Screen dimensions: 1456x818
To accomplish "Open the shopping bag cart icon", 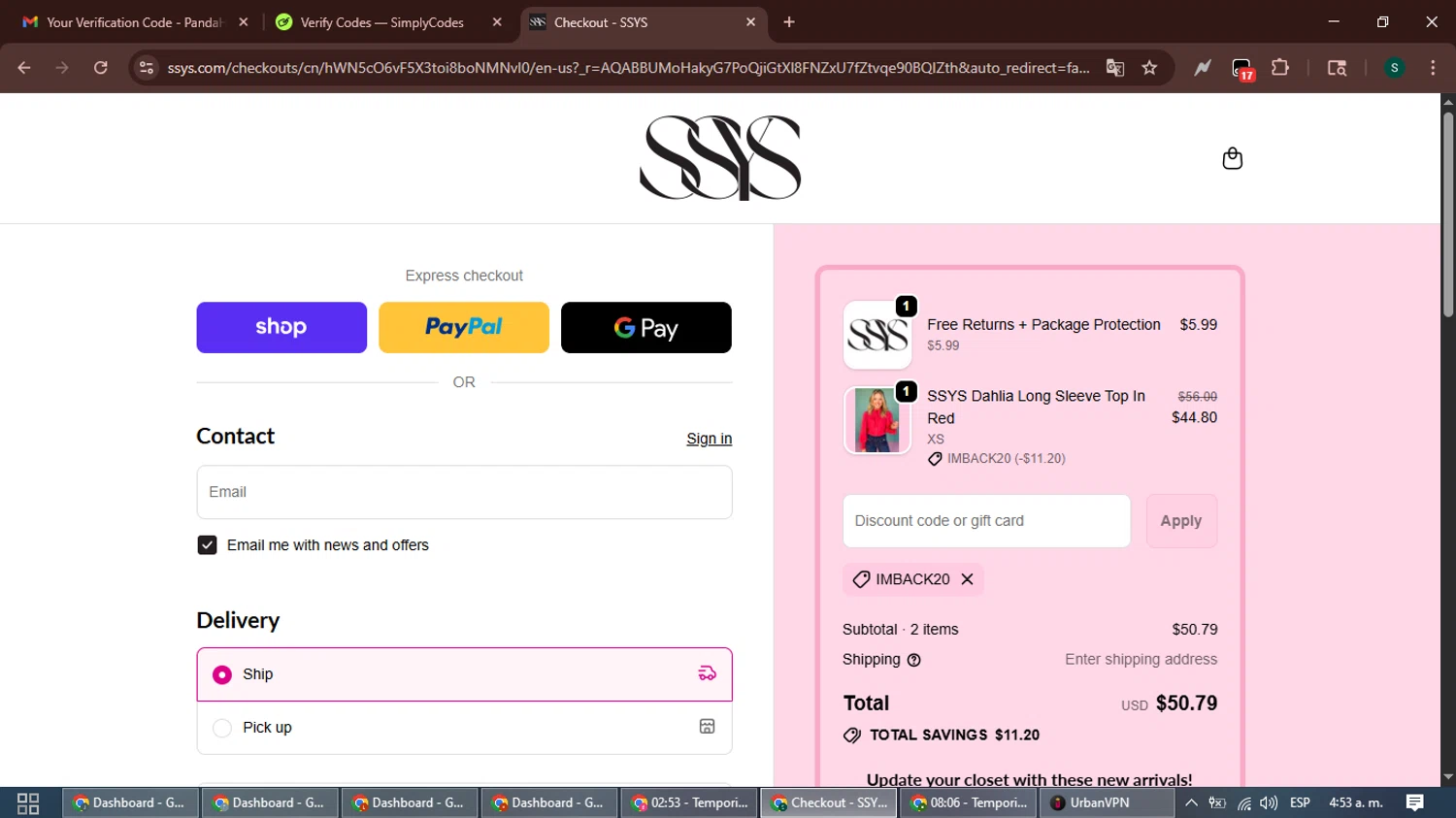I will 1232,158.
